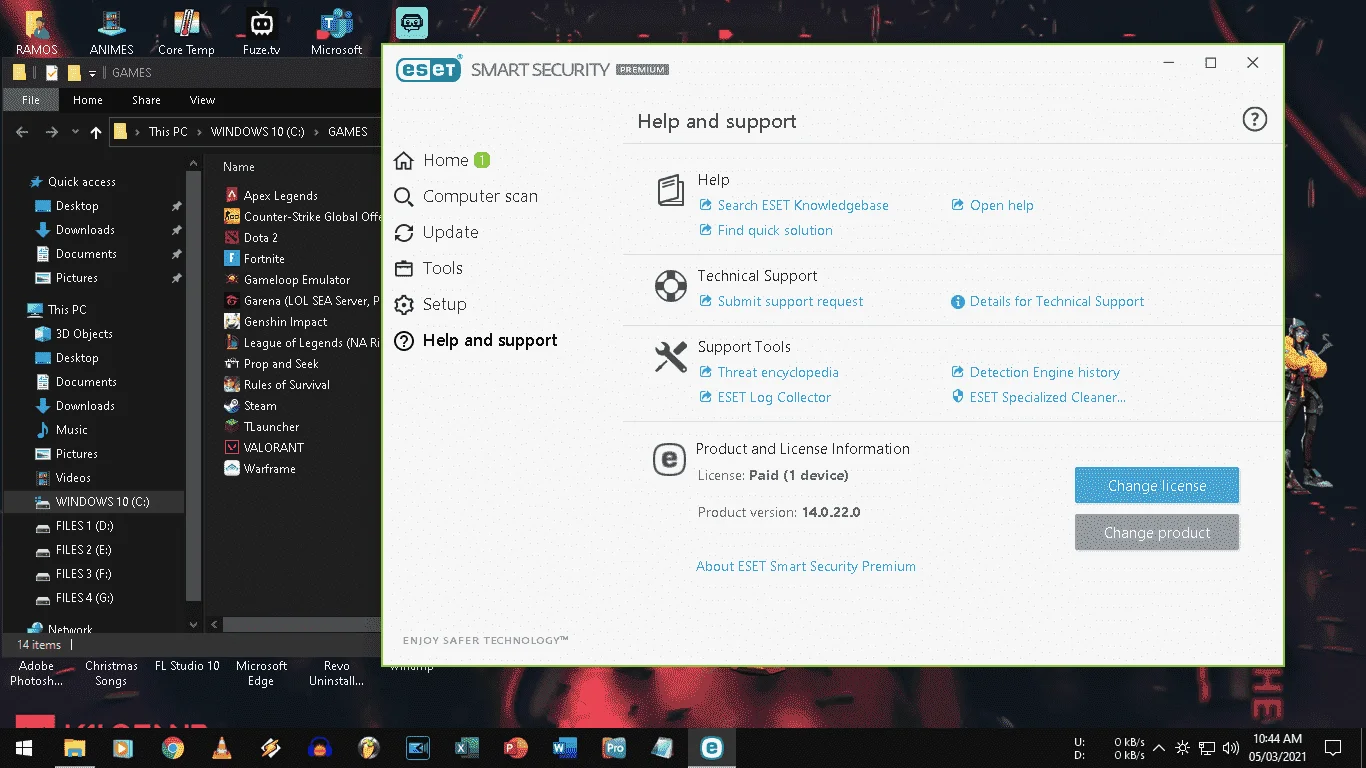This screenshot has width=1366, height=768.
Task: Open Core Temp desktop shortcut
Action: tap(186, 31)
